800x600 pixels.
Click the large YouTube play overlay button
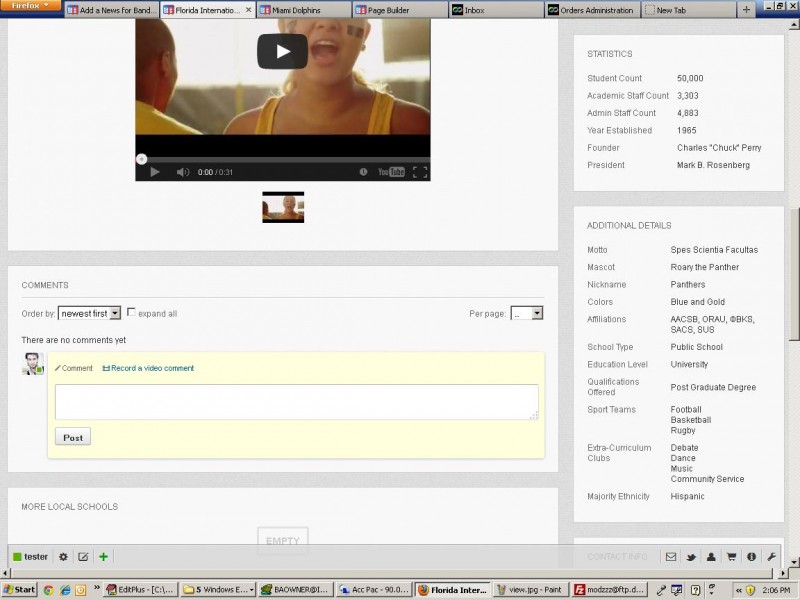pos(282,51)
